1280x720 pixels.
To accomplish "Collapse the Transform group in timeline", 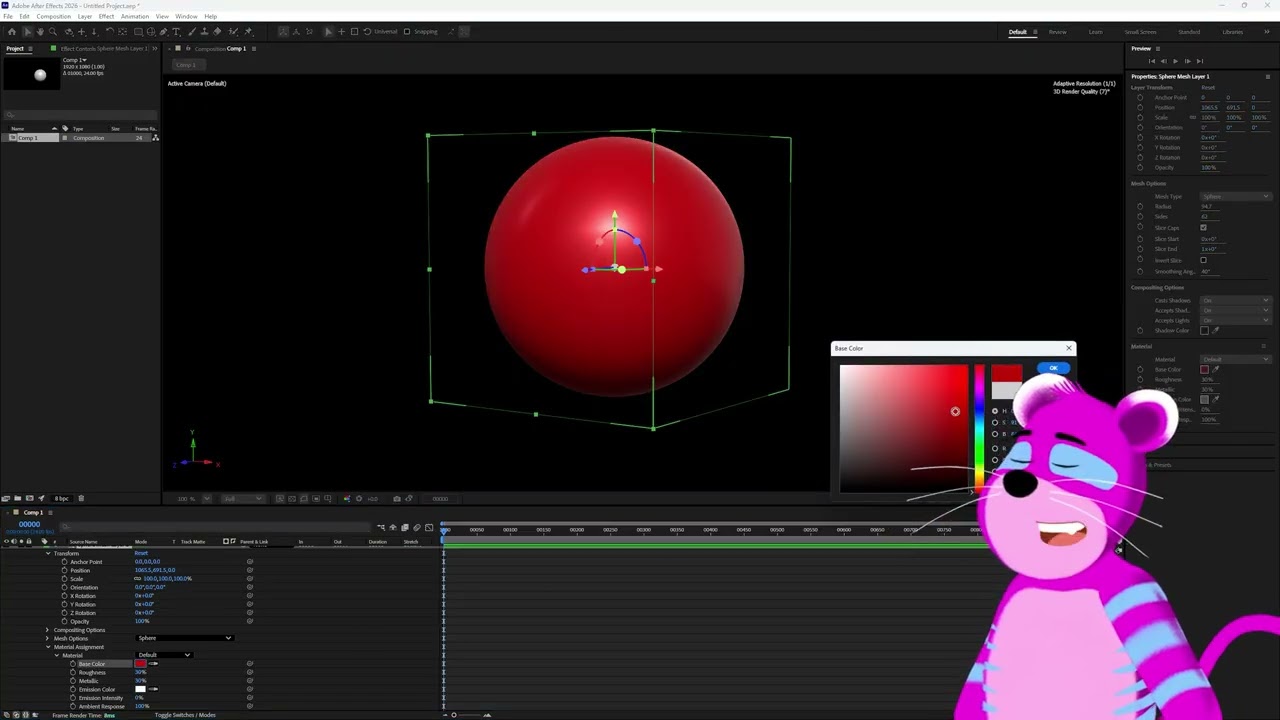I will tap(48, 553).
